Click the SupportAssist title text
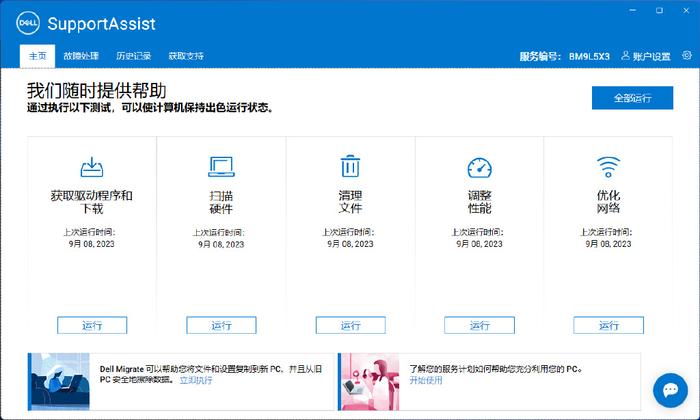 (101, 24)
